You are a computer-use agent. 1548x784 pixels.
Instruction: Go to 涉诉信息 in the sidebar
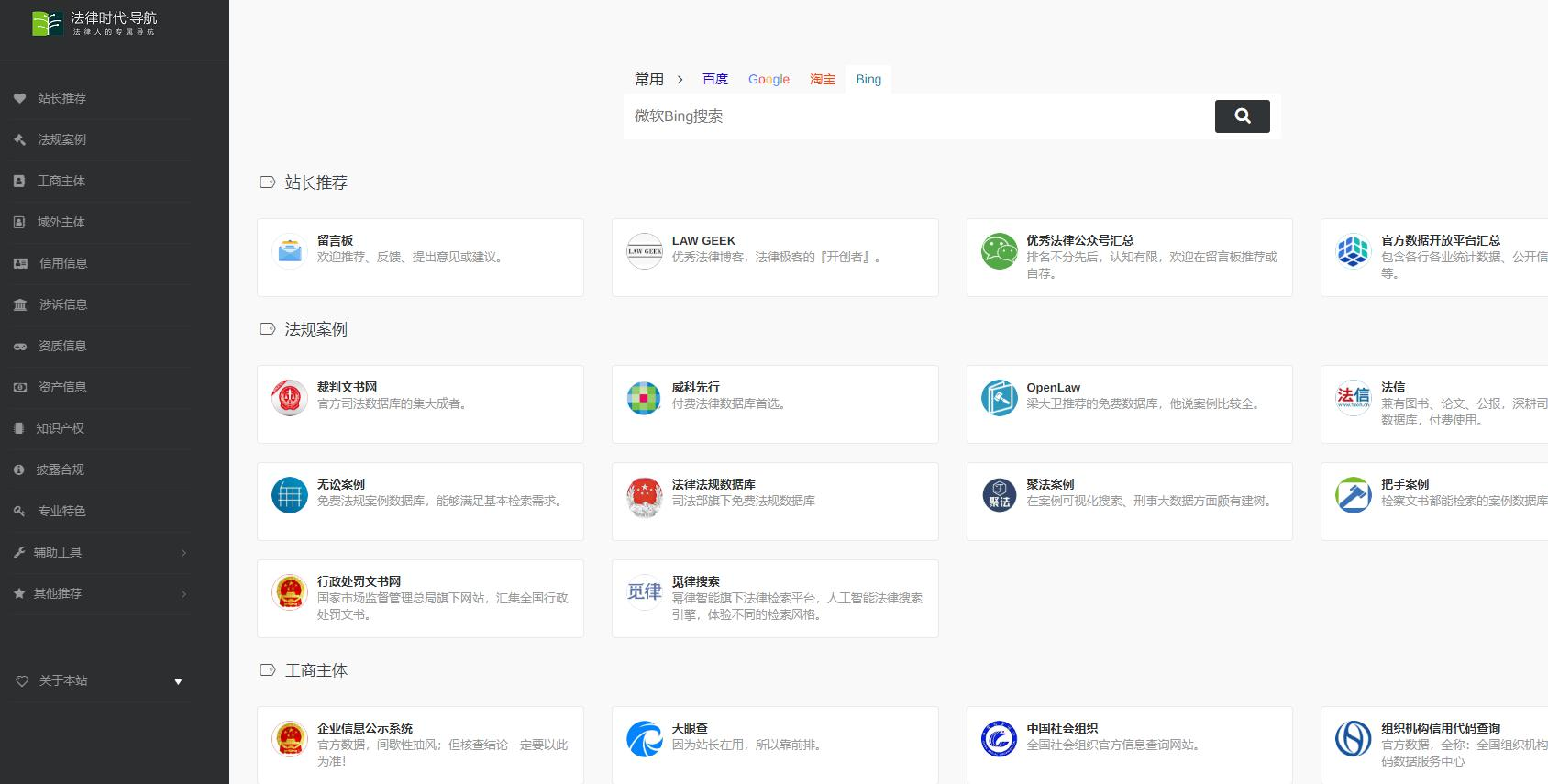[x=63, y=304]
